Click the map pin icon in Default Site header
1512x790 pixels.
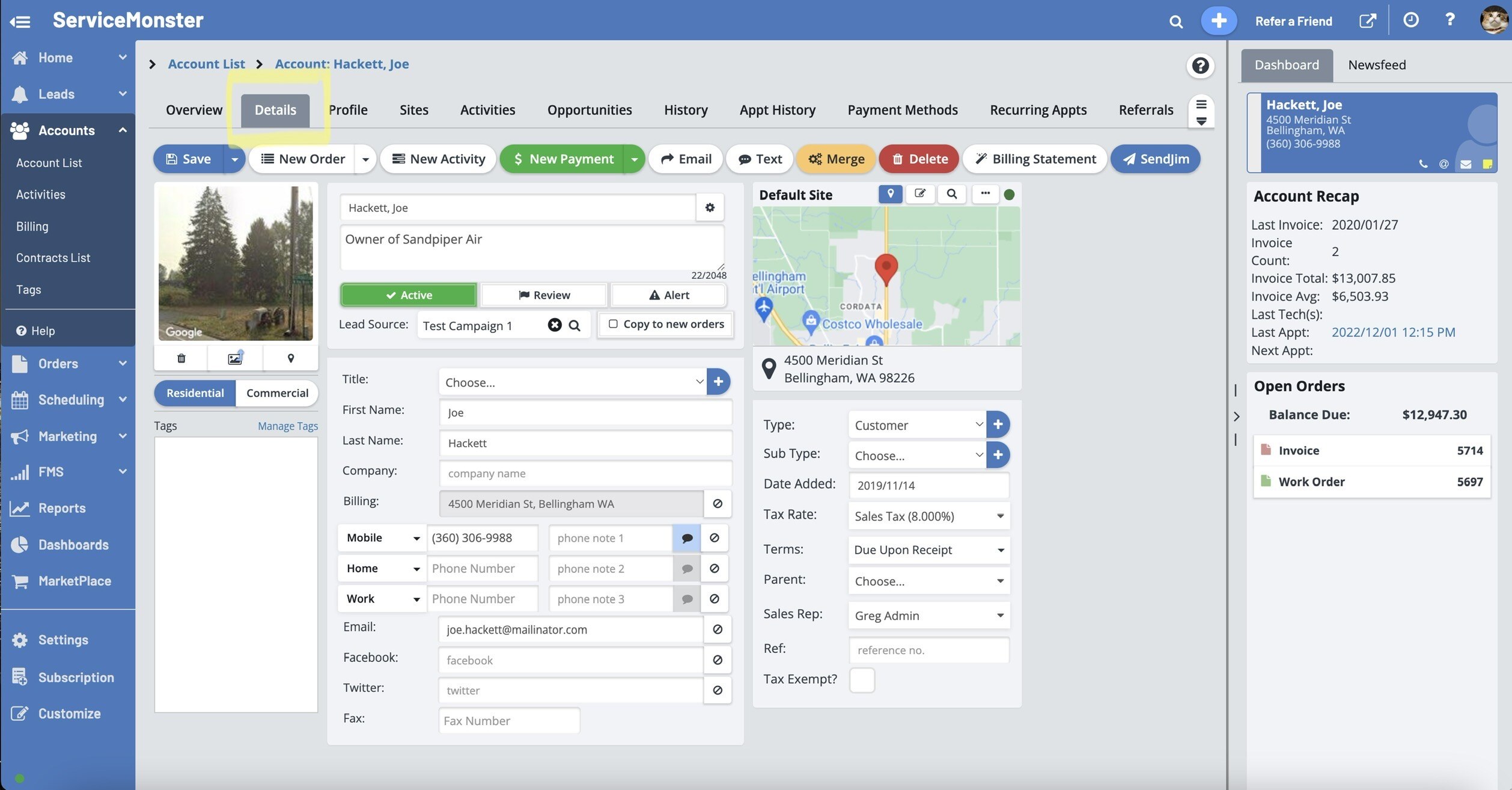click(890, 194)
